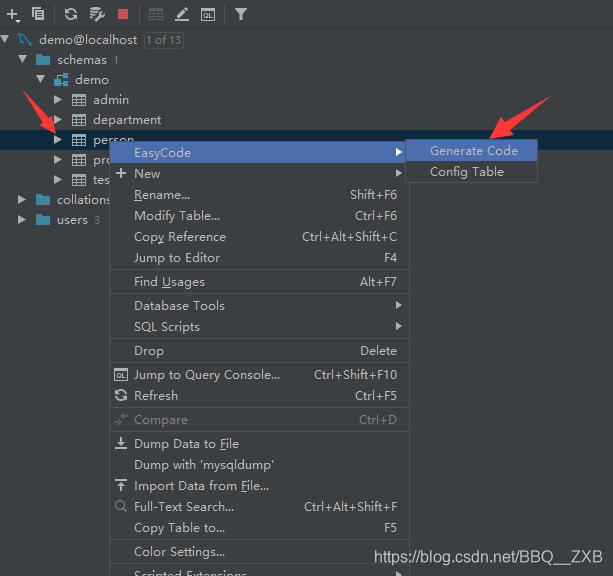Click the demo schema label
The height and width of the screenshot is (576, 613).
[92, 80]
